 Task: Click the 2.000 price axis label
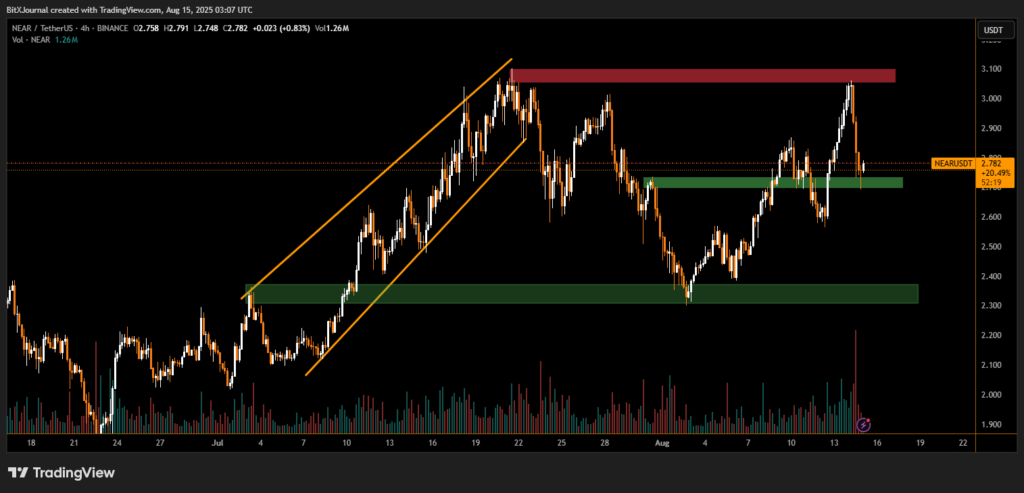[x=992, y=395]
